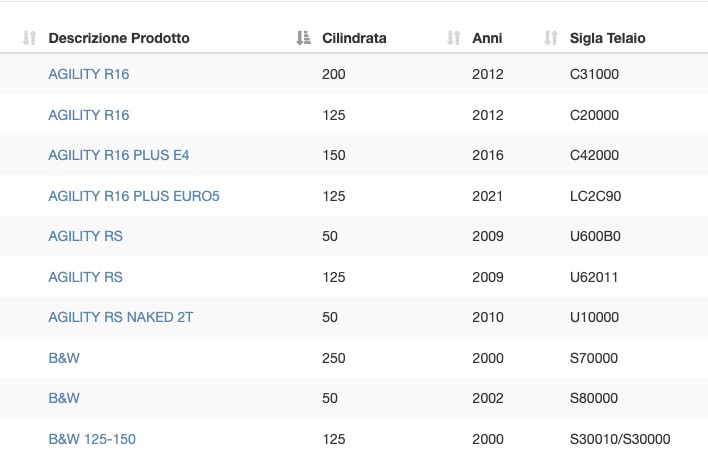Image resolution: width=708 pixels, height=466 pixels.
Task: Select frame code LC2C90 cell
Action: pyautogui.click(x=595, y=196)
